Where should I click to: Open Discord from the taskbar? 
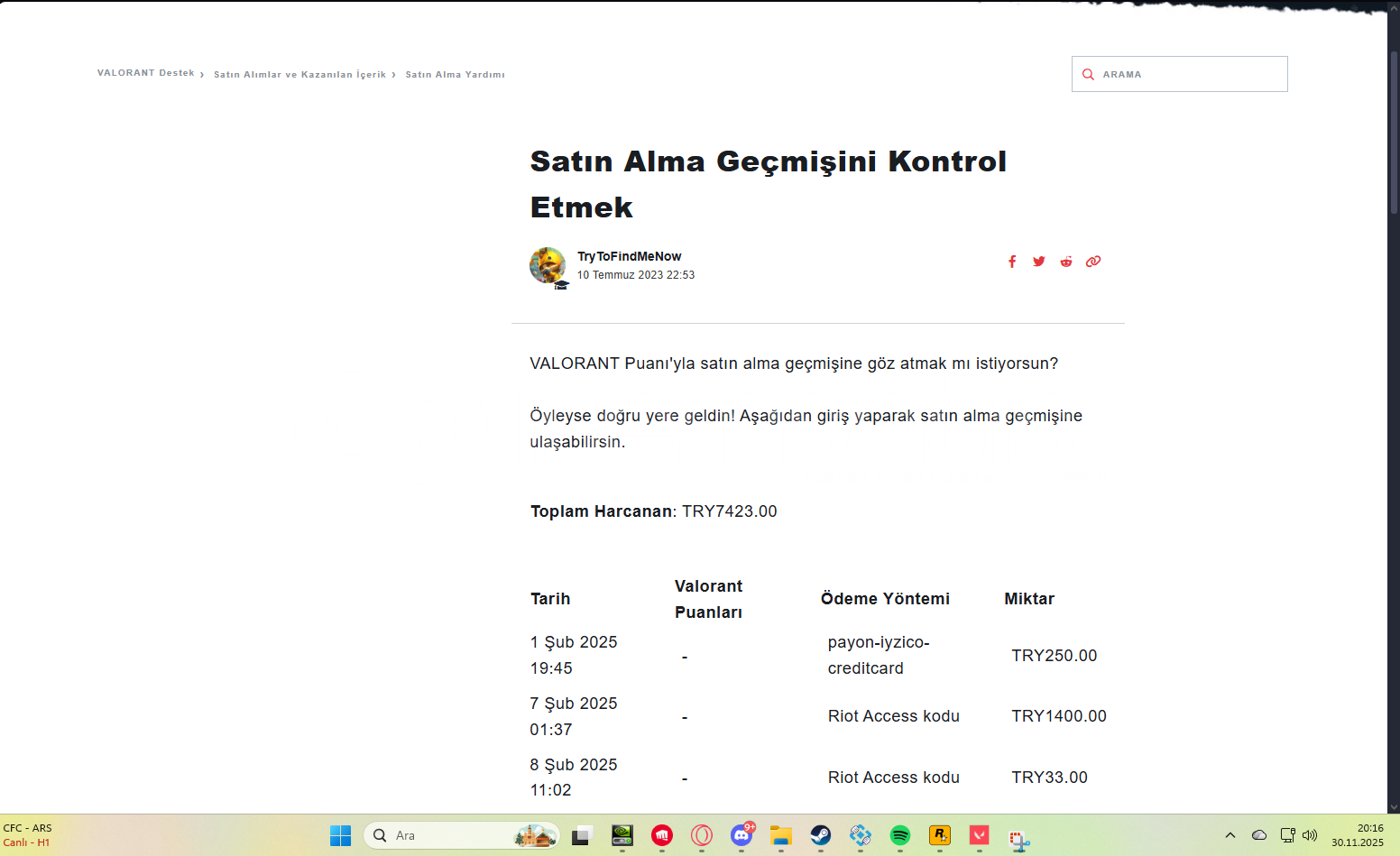(741, 835)
